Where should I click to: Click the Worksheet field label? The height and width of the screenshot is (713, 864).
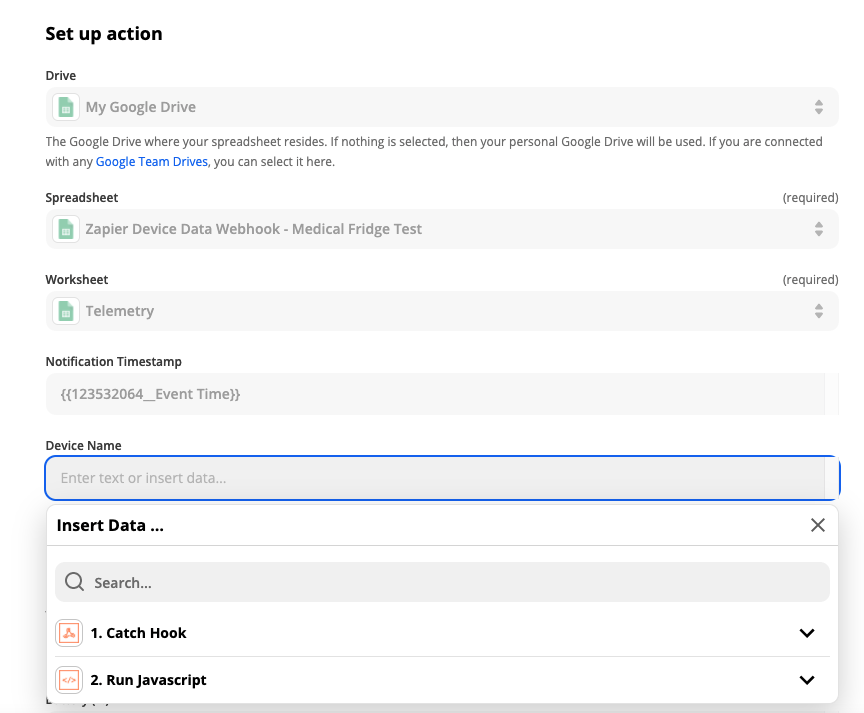point(77,279)
